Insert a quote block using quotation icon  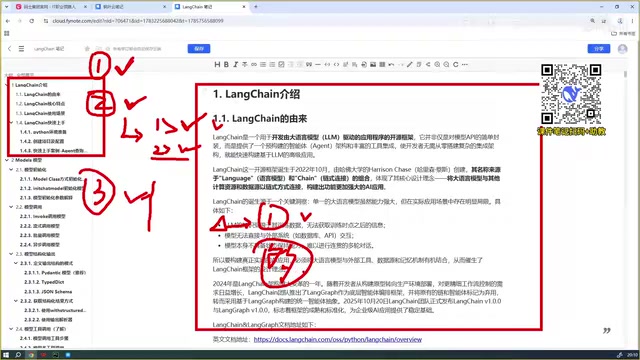click(x=309, y=64)
